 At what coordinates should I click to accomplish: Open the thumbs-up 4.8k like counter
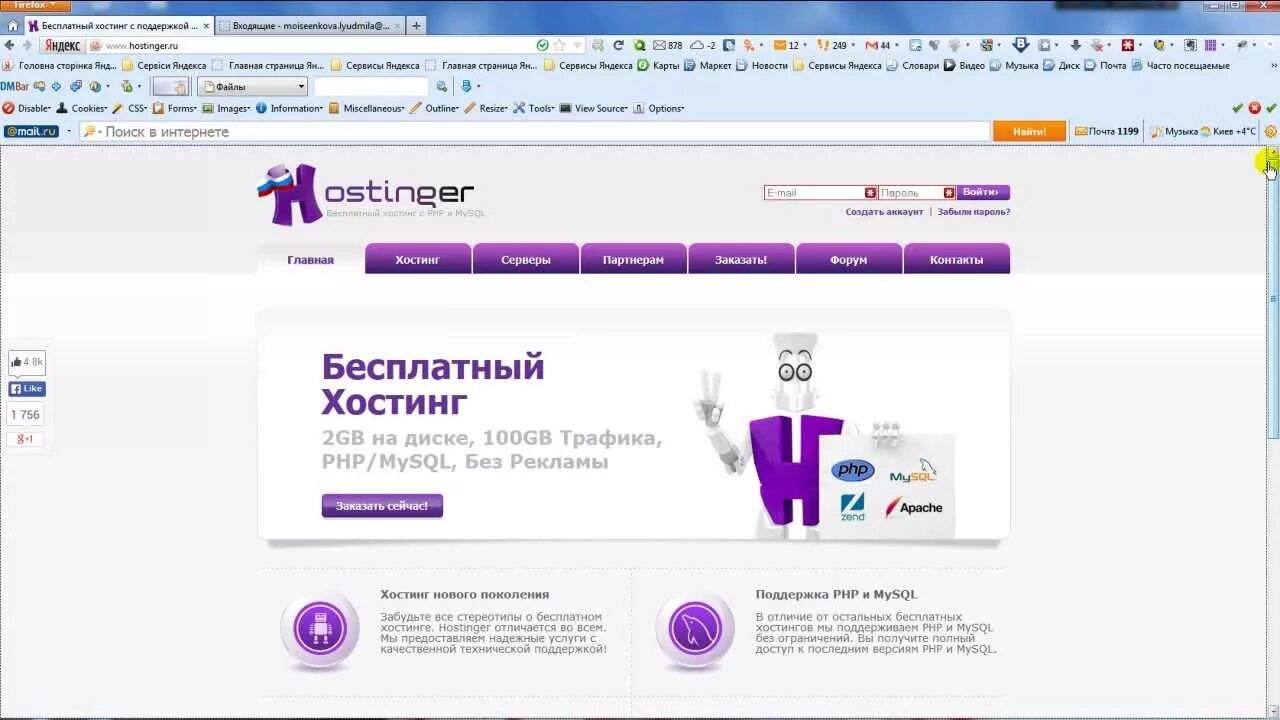(x=27, y=362)
